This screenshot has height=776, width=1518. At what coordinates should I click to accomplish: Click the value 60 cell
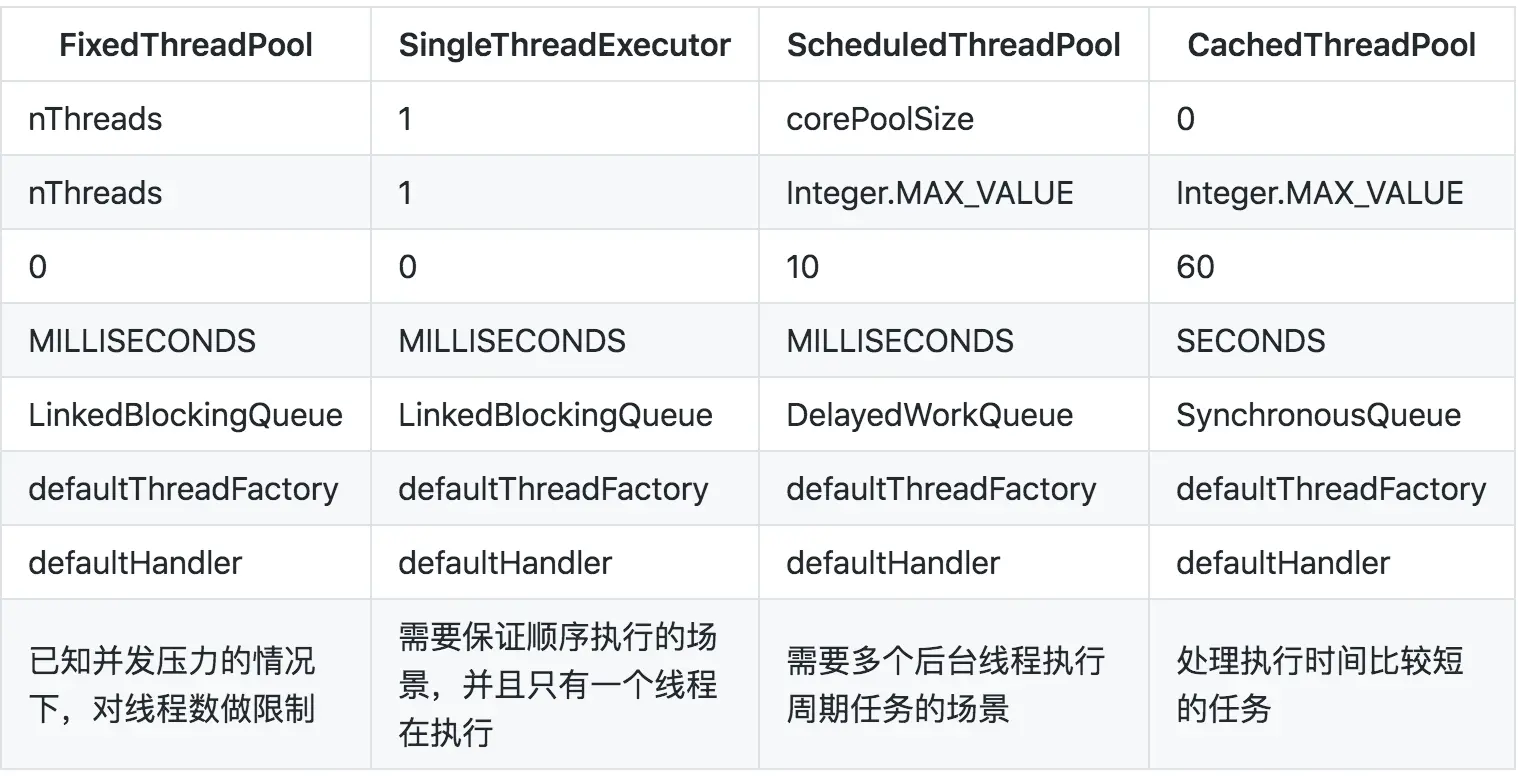pyautogui.click(x=1195, y=267)
